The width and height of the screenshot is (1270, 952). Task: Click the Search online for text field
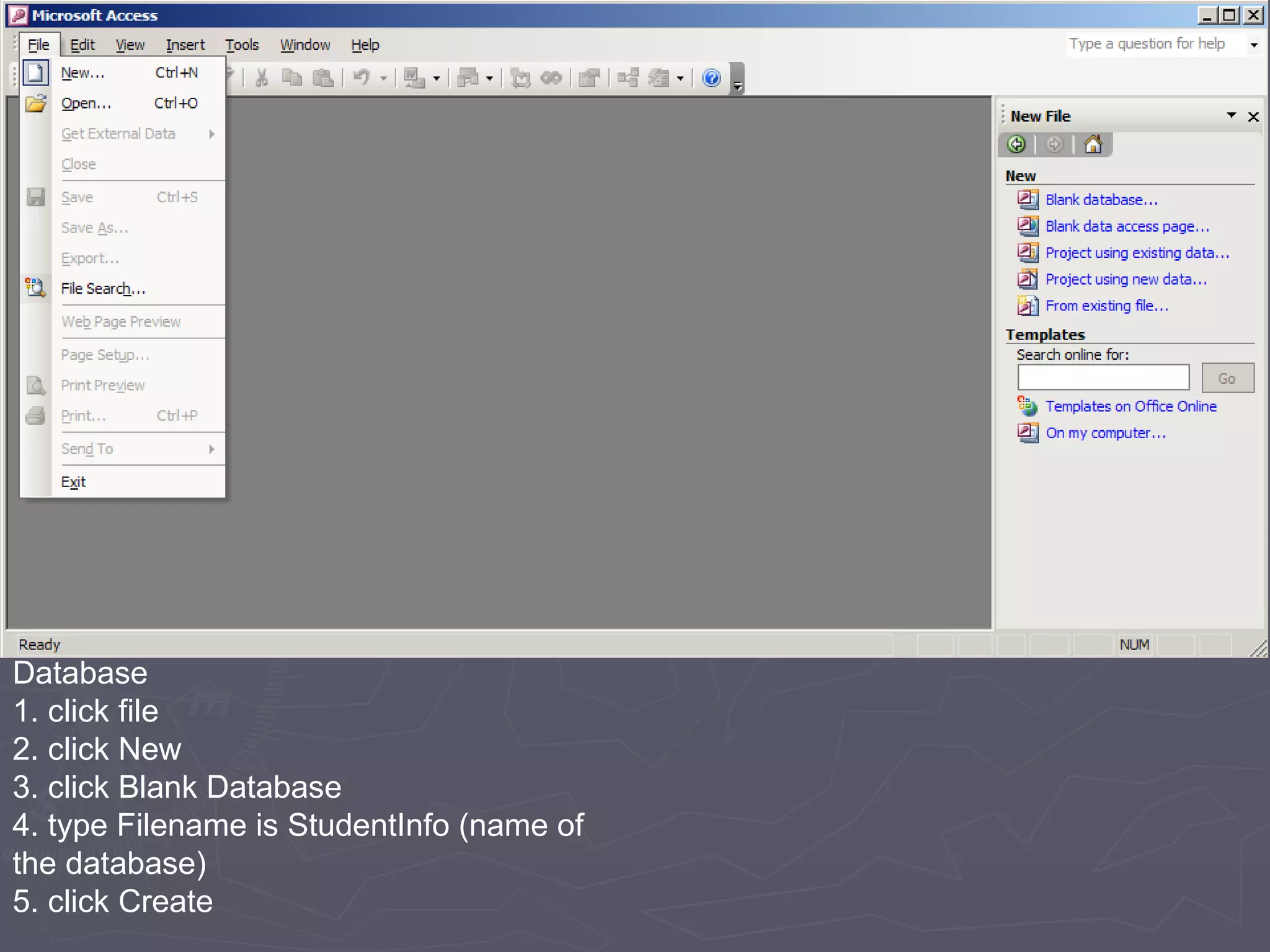(x=1103, y=377)
